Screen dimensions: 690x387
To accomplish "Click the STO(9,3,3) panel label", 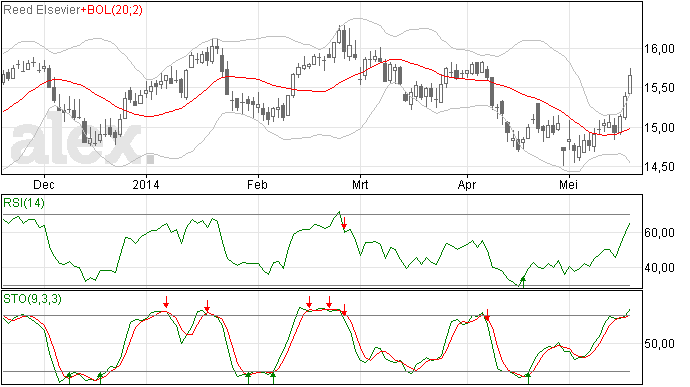I will pyautogui.click(x=32, y=299).
